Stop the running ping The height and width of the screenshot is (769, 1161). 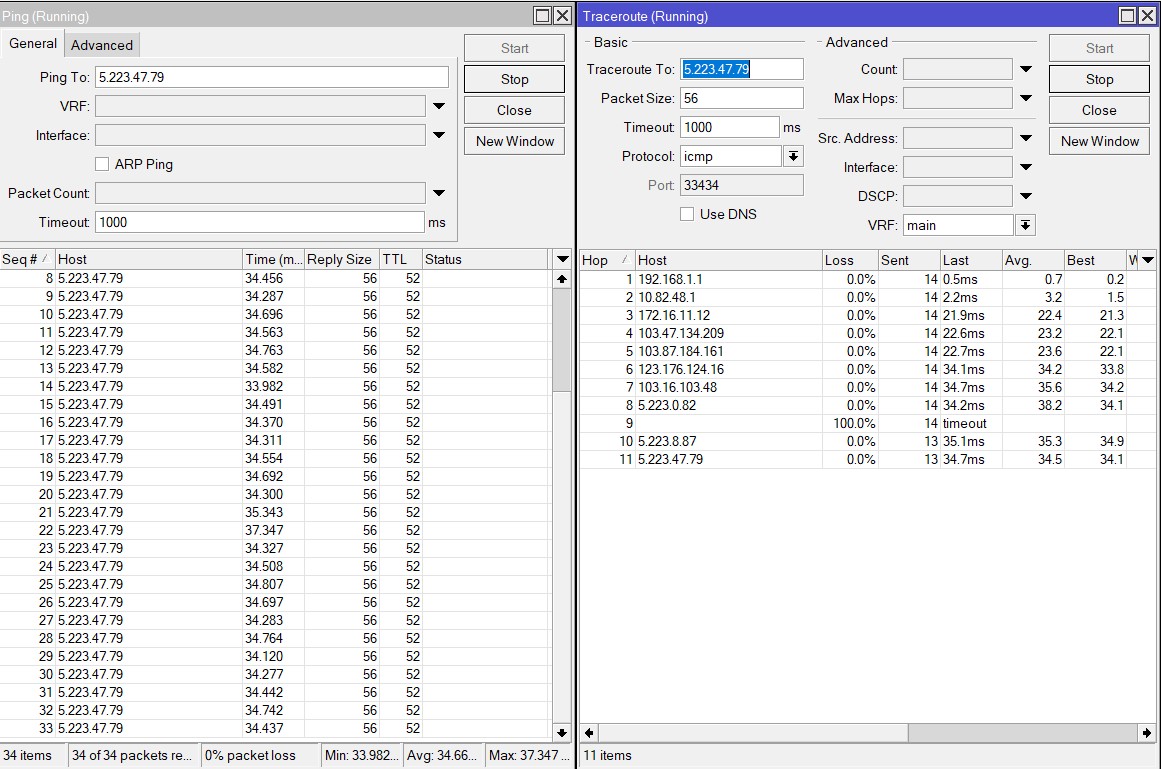tap(514, 79)
